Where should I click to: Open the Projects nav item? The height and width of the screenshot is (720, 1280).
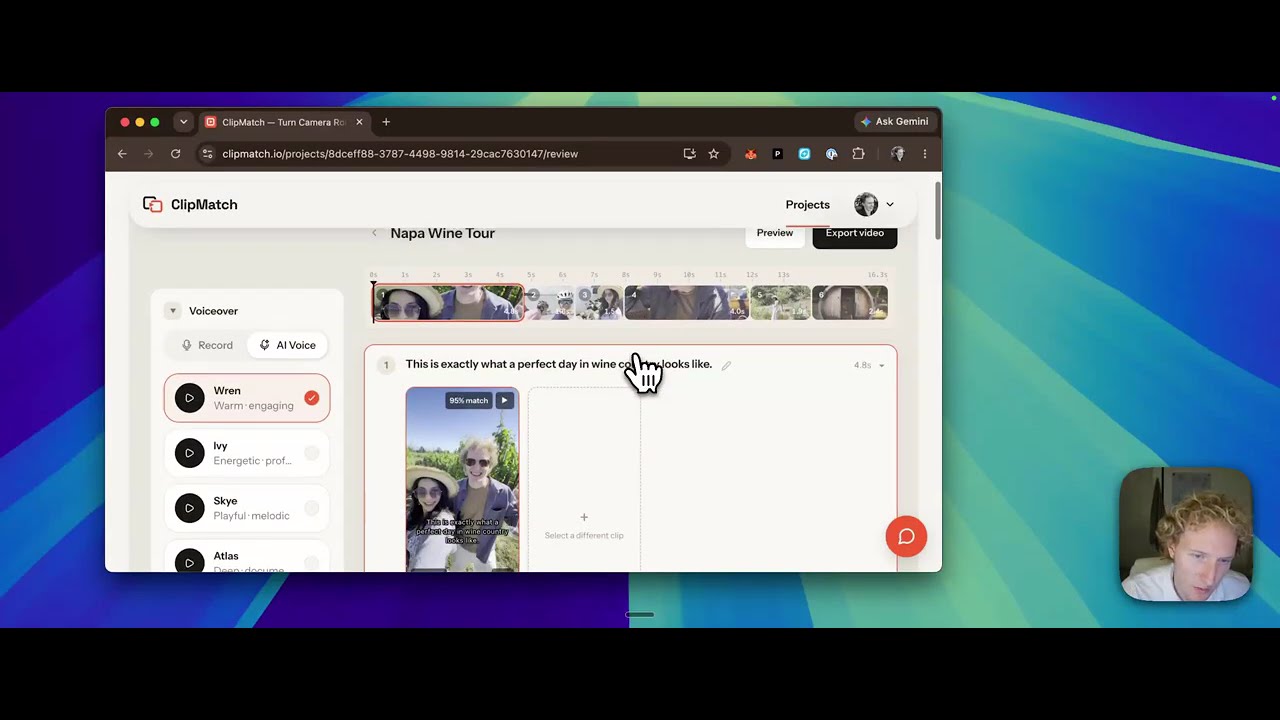coord(808,205)
